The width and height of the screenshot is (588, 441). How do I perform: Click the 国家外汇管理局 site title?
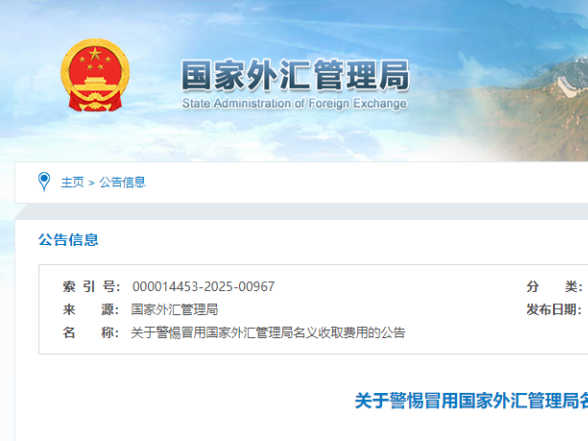pyautogui.click(x=295, y=76)
